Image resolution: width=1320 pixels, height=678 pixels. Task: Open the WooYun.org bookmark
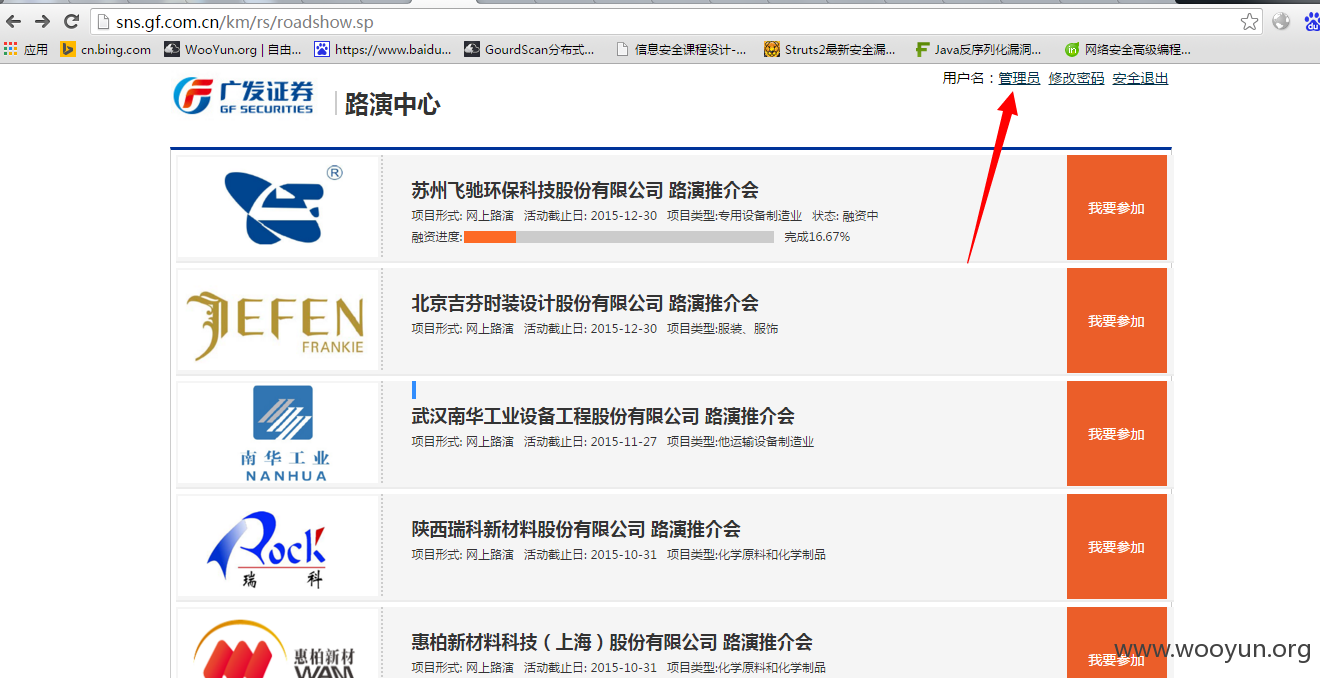click(232, 49)
